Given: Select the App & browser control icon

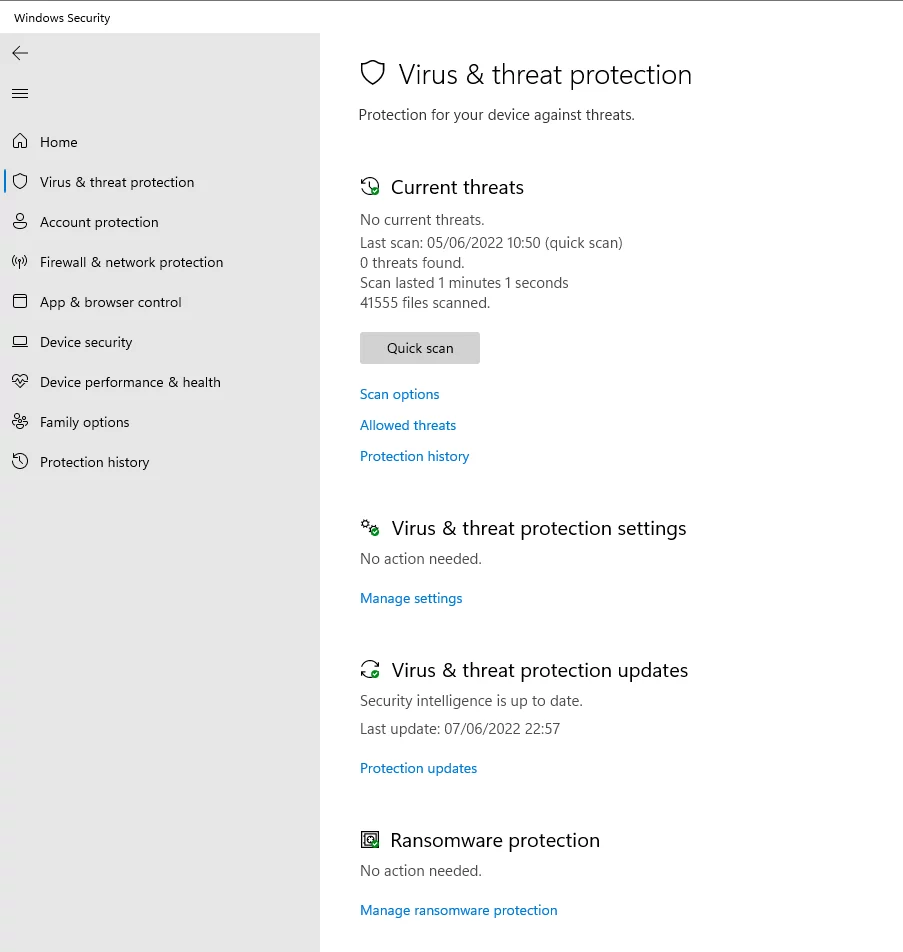Looking at the screenshot, I should click(20, 302).
